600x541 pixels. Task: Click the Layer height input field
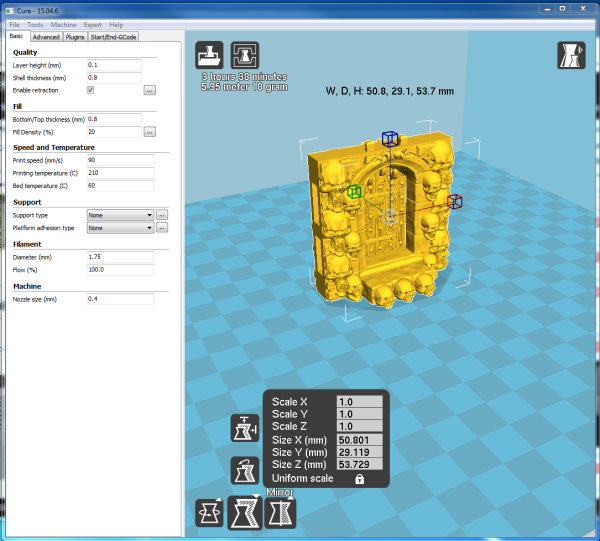pyautogui.click(x=113, y=65)
